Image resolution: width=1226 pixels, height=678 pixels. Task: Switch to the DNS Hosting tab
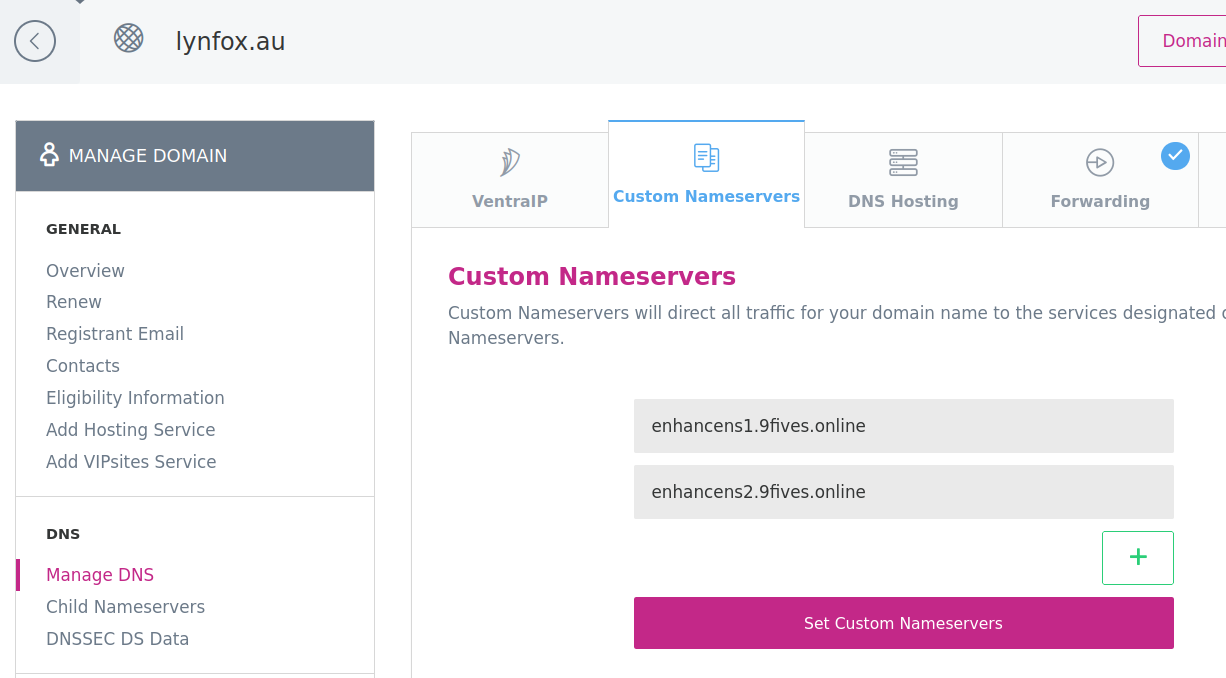click(902, 180)
